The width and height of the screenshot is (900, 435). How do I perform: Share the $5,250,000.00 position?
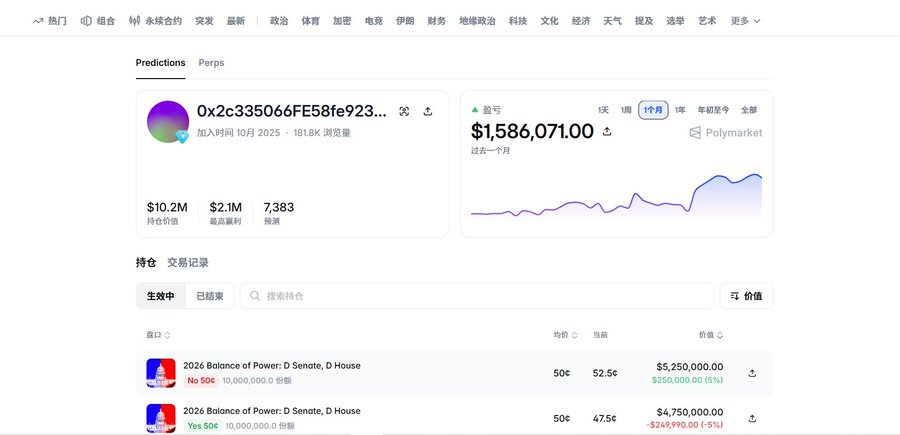pyautogui.click(x=752, y=373)
